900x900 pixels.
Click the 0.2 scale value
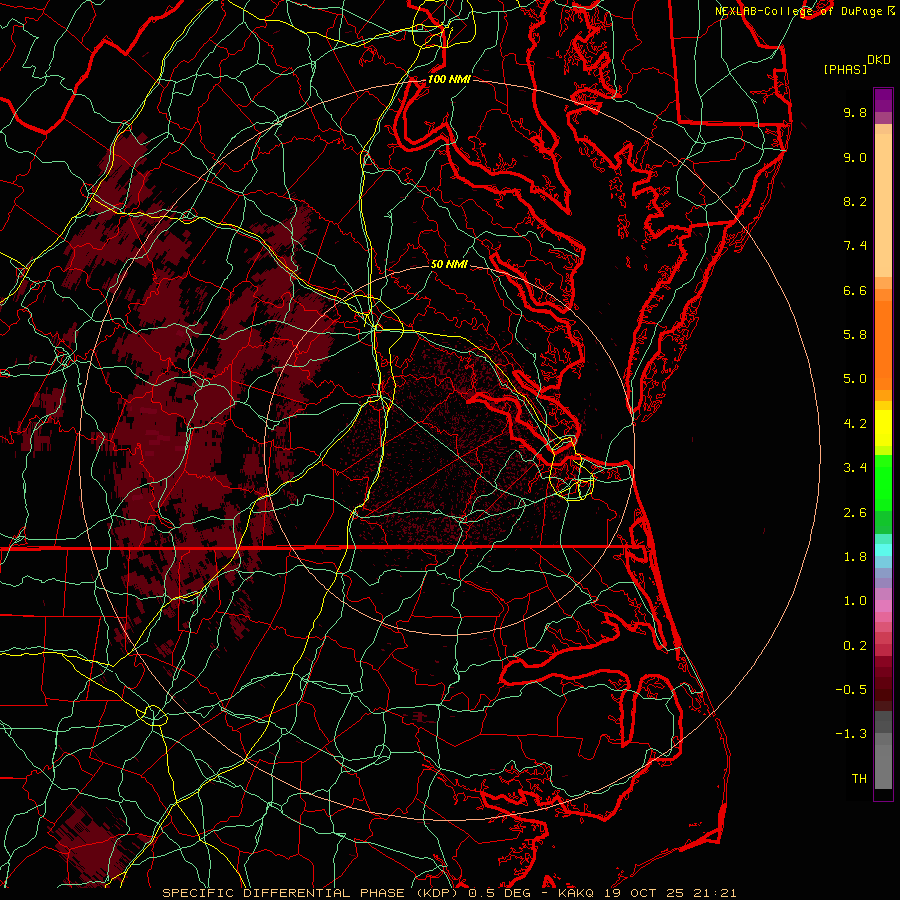point(855,646)
